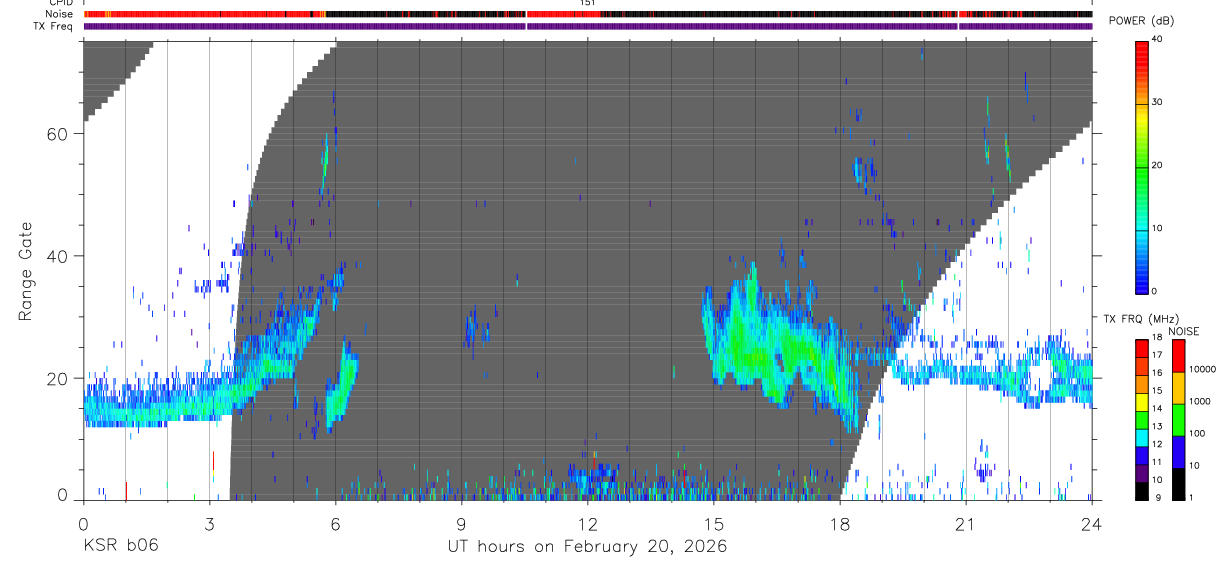
Task: Click the POWER scale tick label "40"
Action: click(x=1159, y=39)
